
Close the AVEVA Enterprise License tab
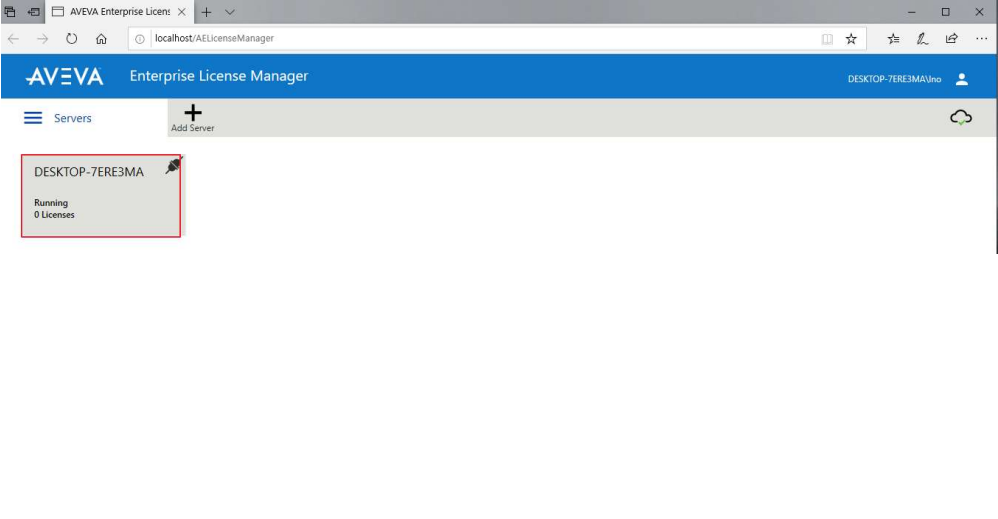[181, 11]
